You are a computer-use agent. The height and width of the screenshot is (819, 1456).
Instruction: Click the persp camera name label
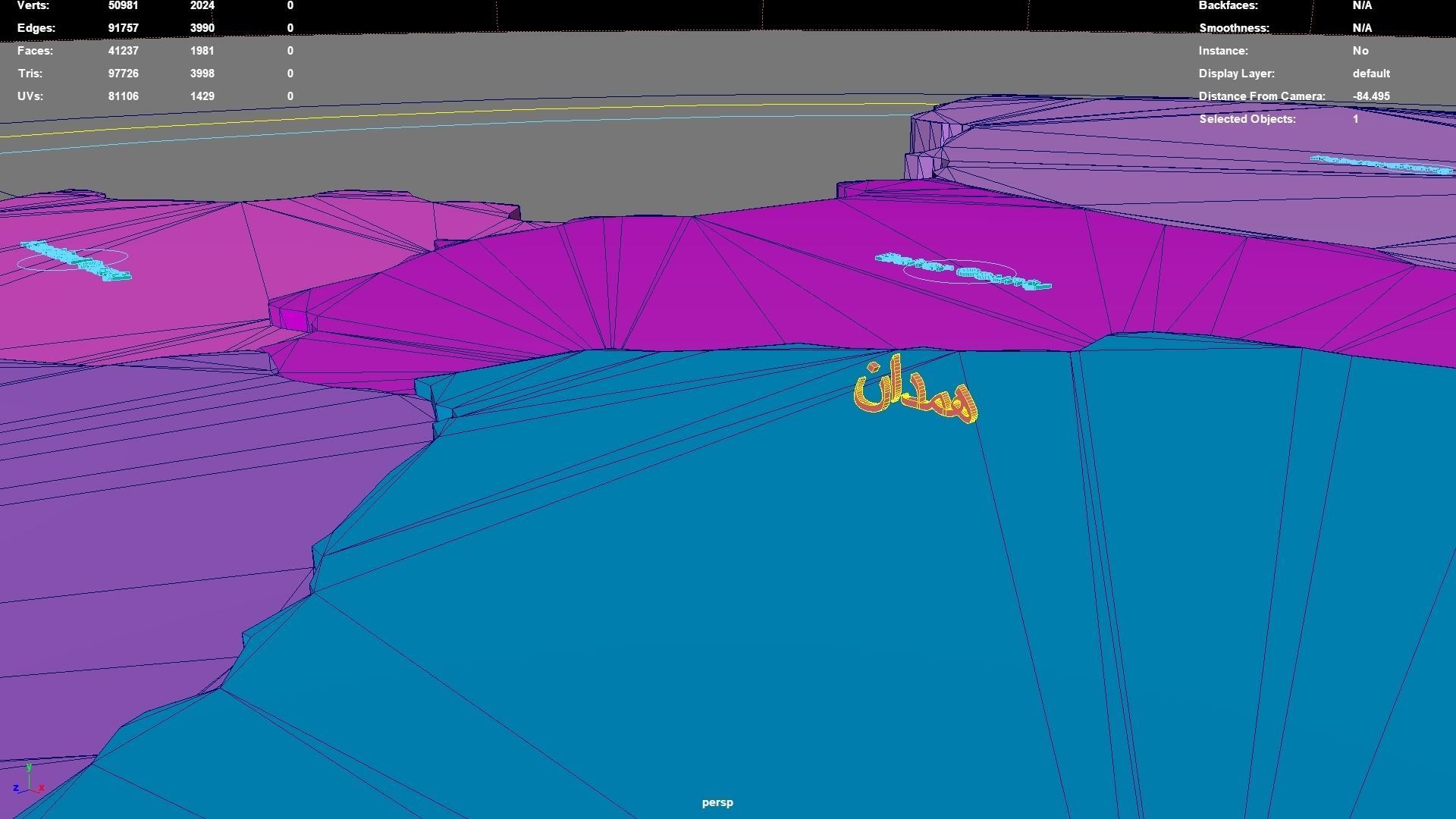point(717,802)
